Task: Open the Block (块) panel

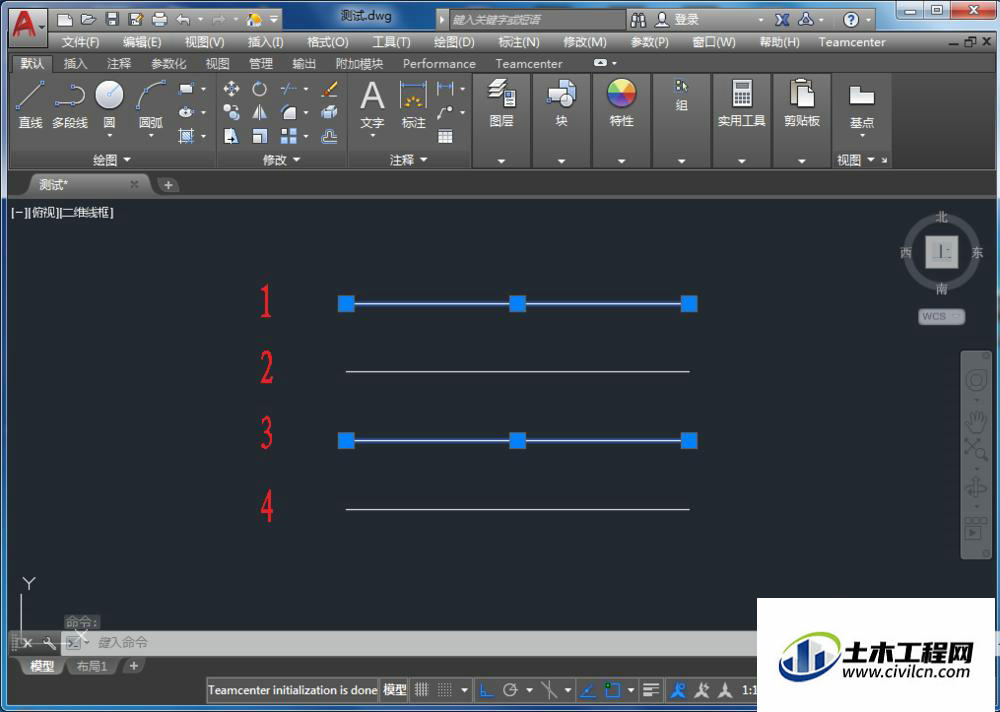Action: 561,104
